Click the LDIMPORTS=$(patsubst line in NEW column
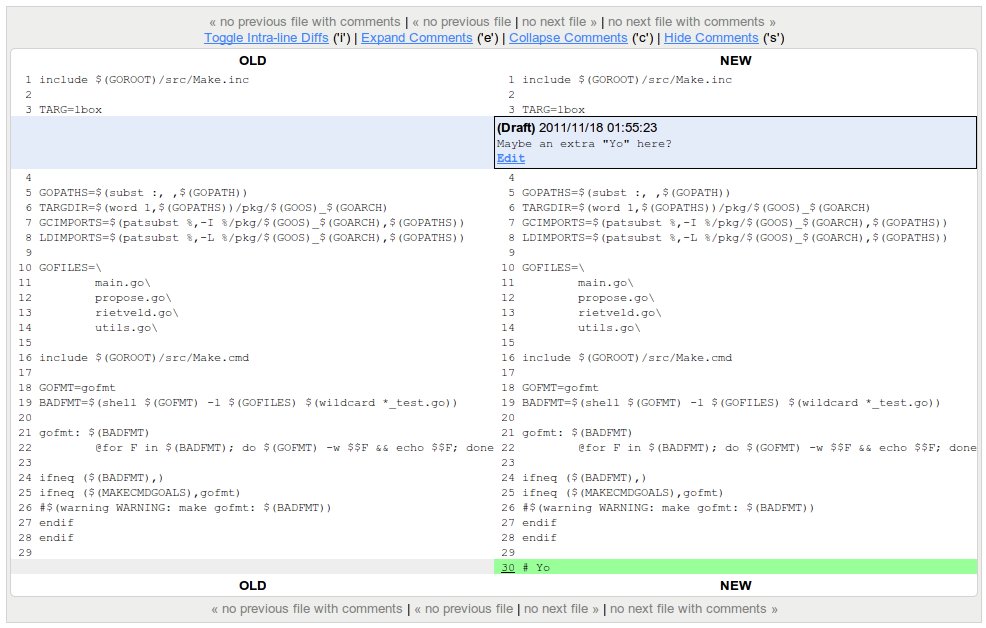 (734, 238)
